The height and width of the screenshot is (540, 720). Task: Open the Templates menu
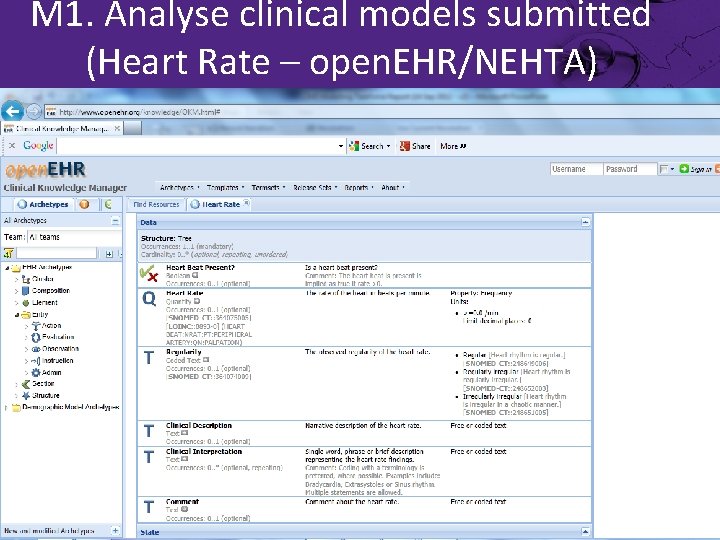click(225, 187)
